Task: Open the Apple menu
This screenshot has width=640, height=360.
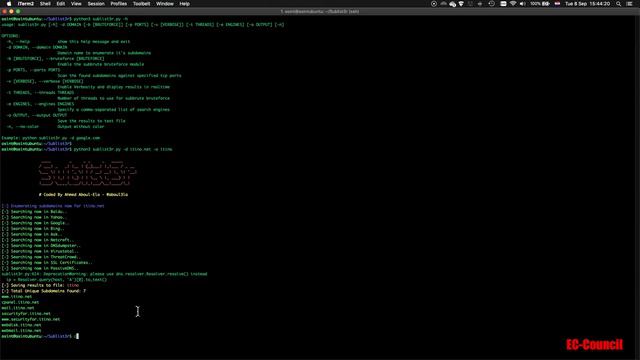Action: (9, 4)
